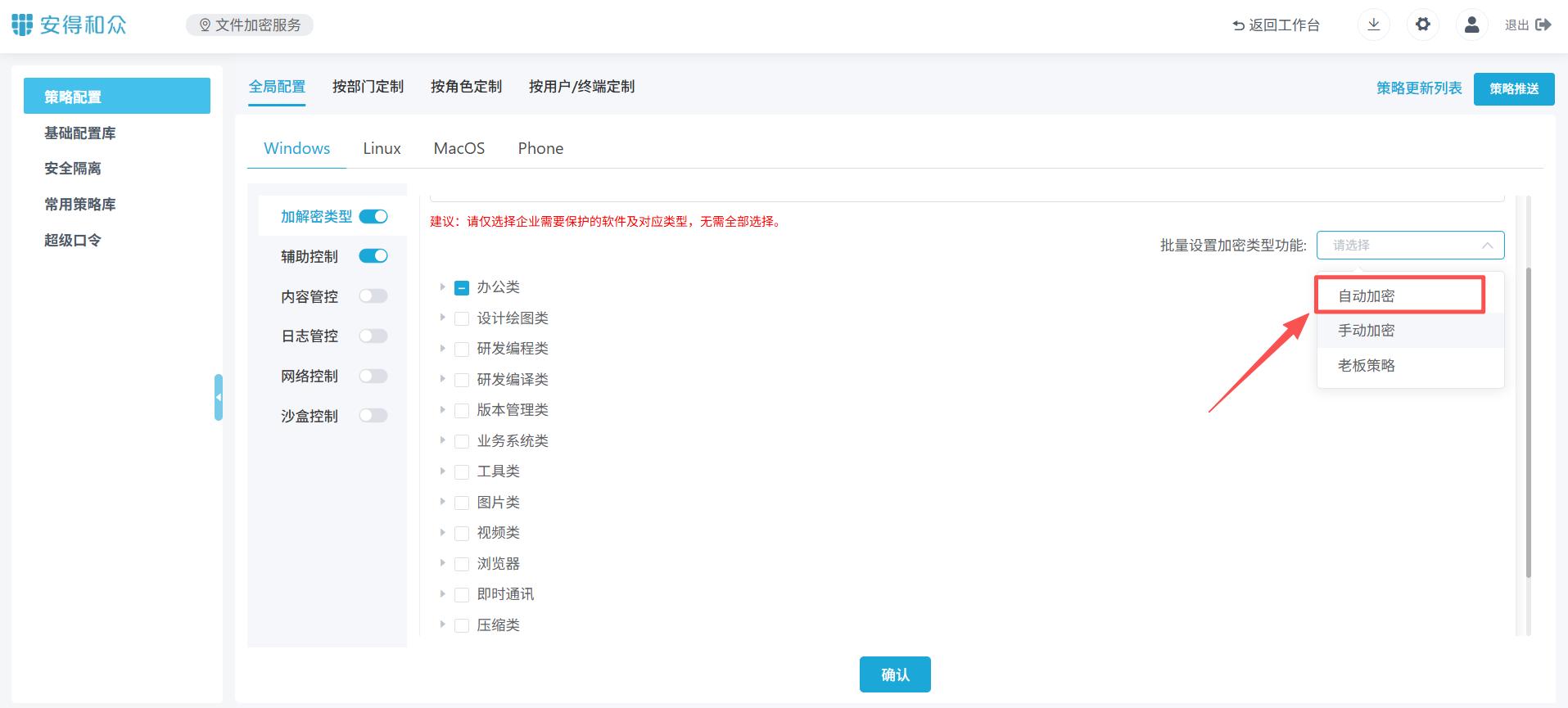
Task: Select the MacOS platform tab
Action: point(459,148)
